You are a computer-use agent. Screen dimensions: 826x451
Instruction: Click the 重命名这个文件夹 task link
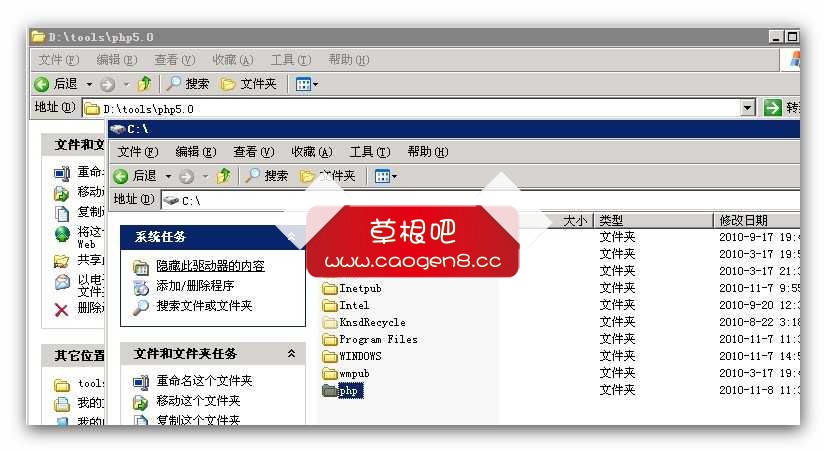point(204,381)
